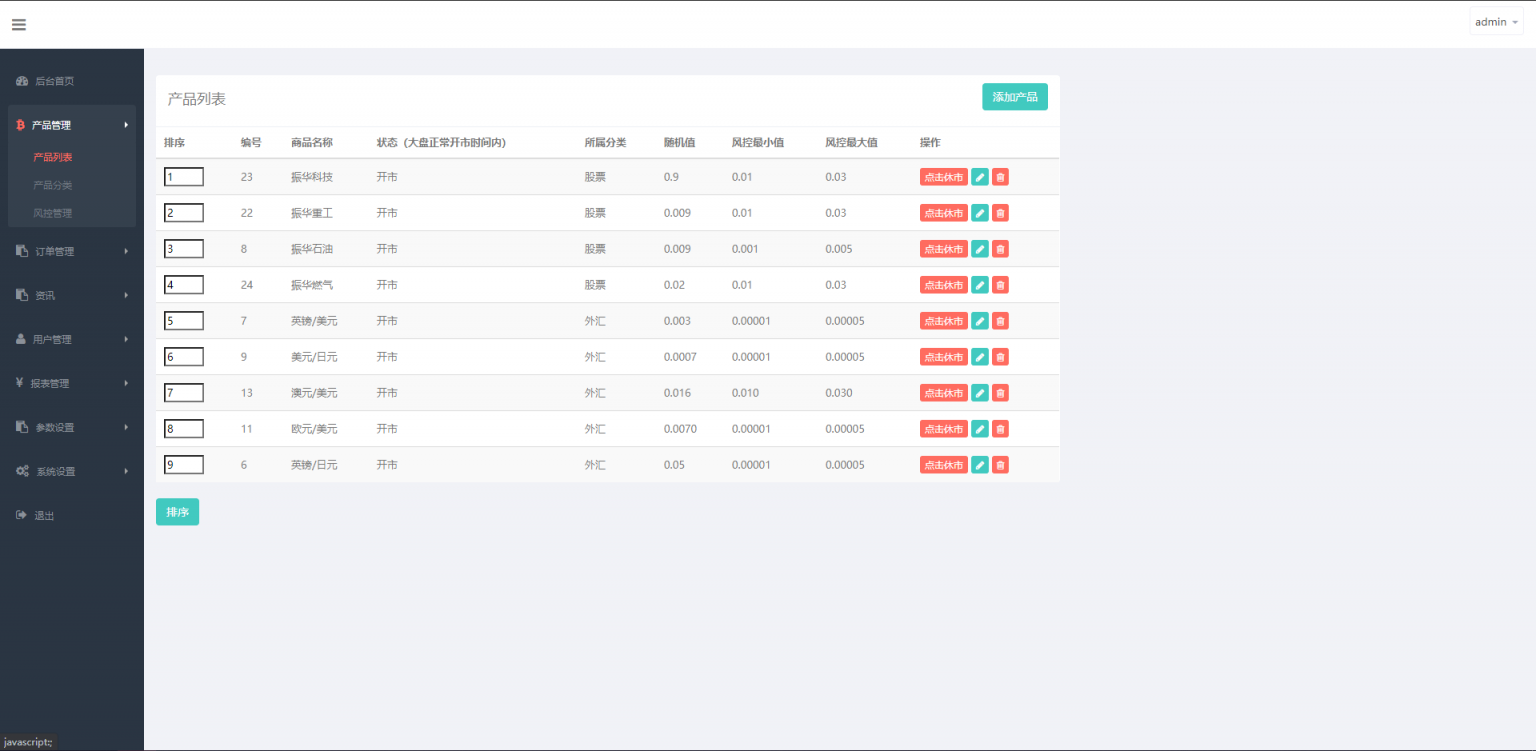
Task: Expand the 用户管理 sidebar section
Action: [x=72, y=339]
